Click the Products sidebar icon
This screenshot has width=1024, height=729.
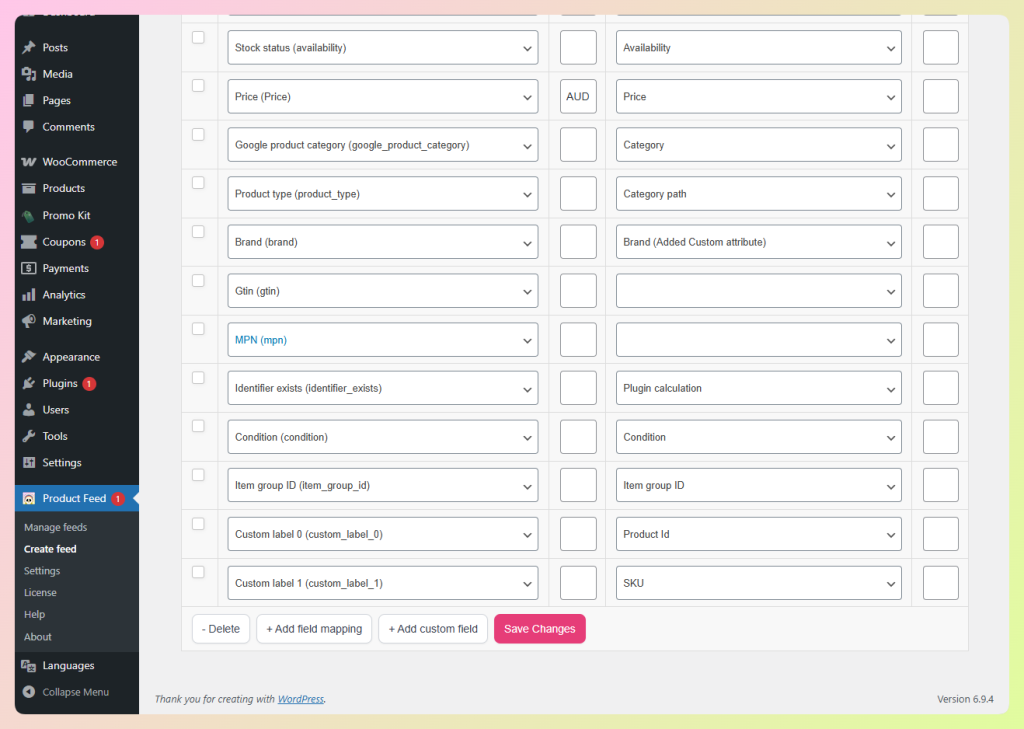click(27, 188)
